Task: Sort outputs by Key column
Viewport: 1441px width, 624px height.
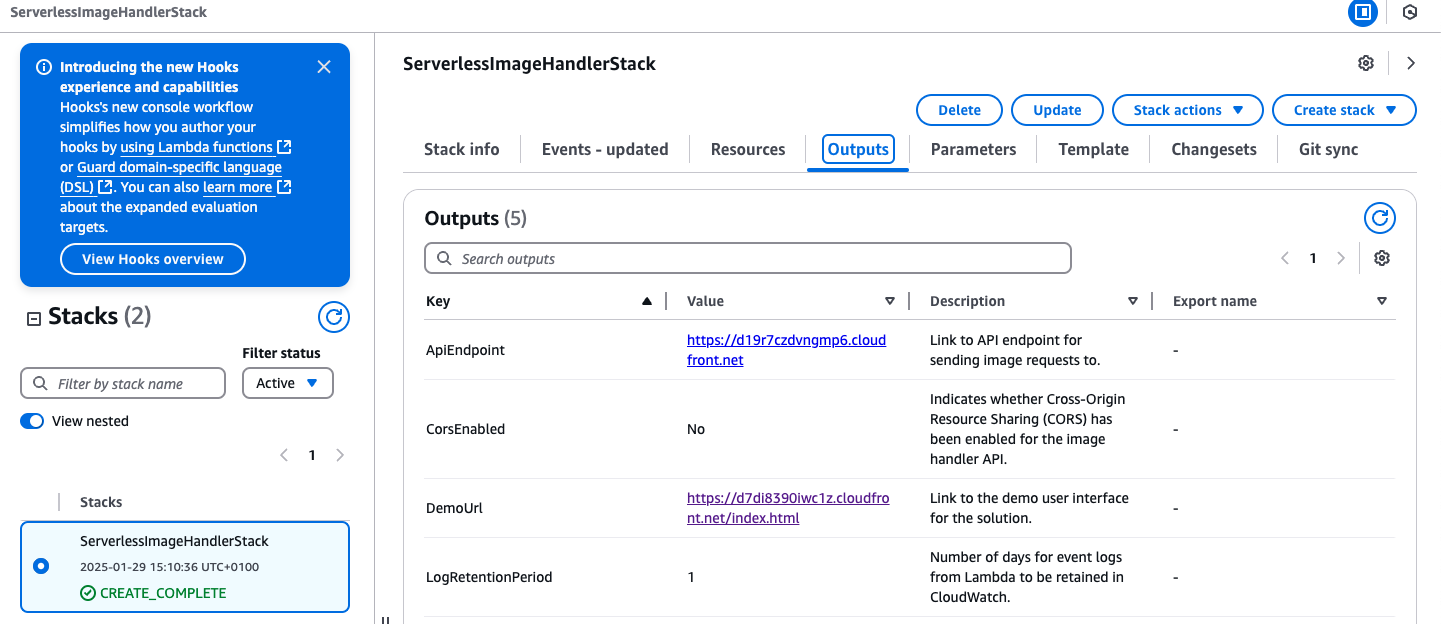Action: tap(647, 301)
